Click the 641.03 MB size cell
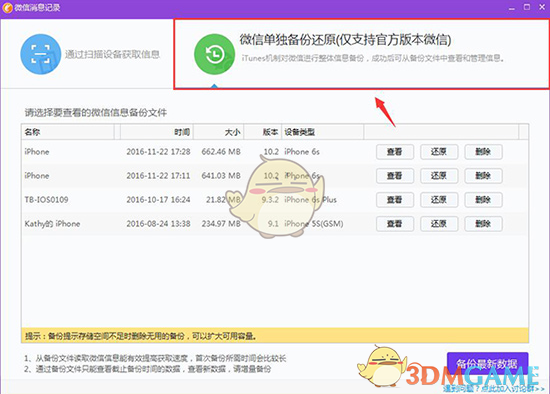 pyautogui.click(x=221, y=176)
